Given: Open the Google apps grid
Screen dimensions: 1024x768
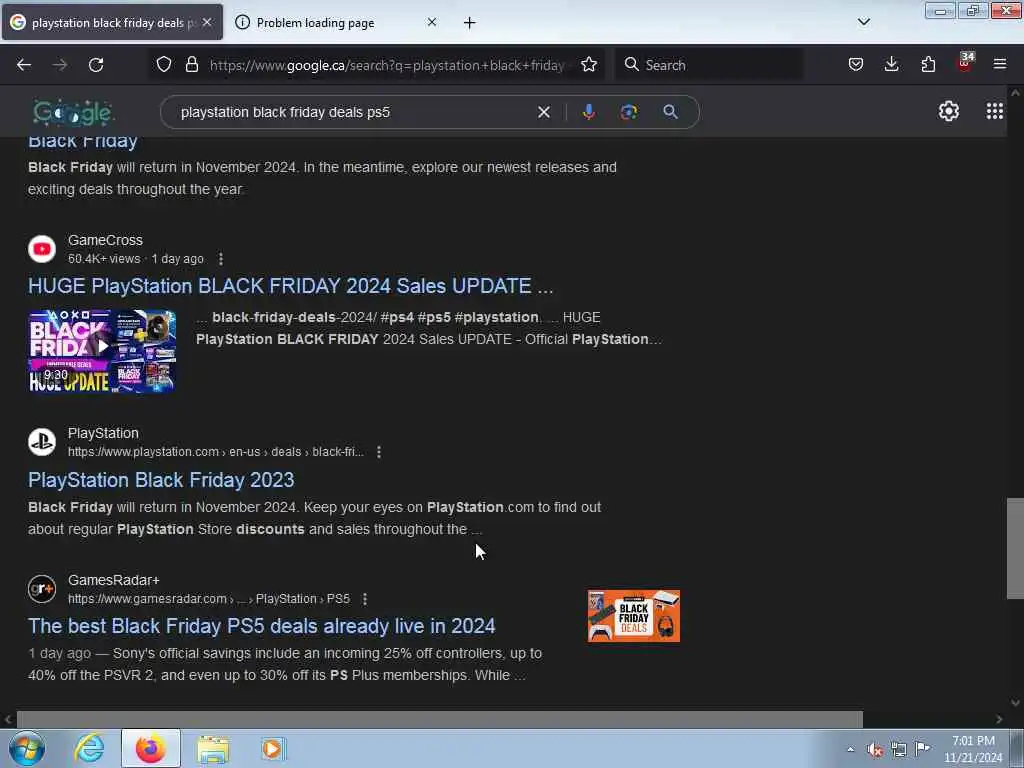Looking at the screenshot, I should [x=995, y=112].
